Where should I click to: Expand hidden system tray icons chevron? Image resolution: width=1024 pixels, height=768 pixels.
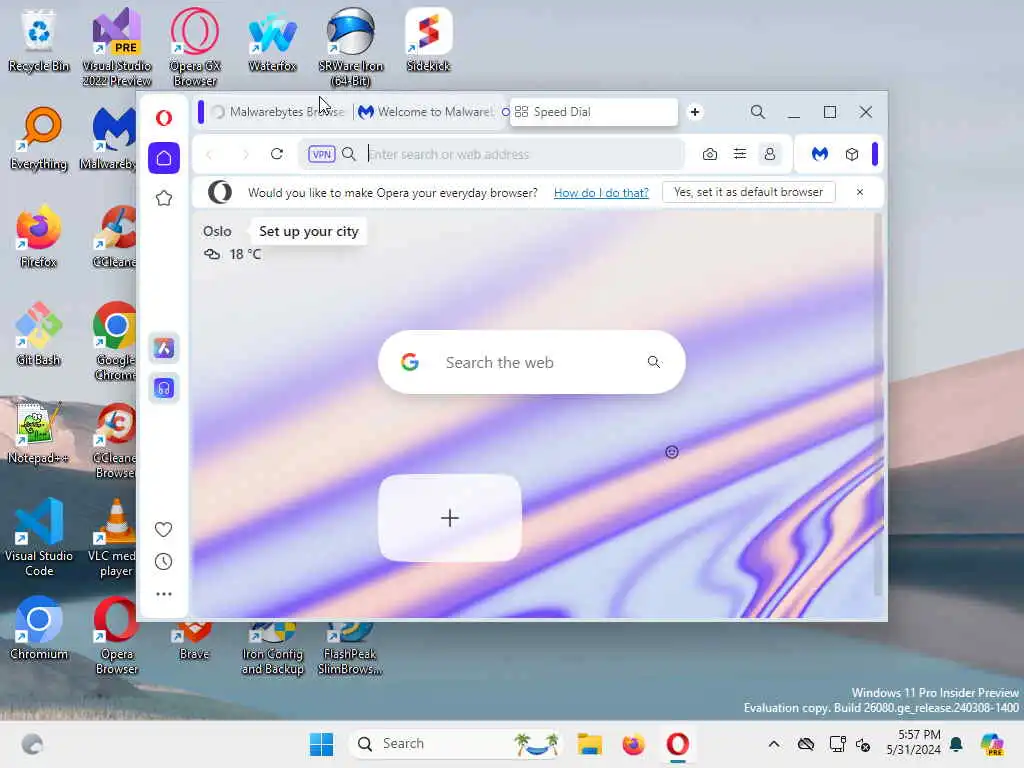point(774,744)
